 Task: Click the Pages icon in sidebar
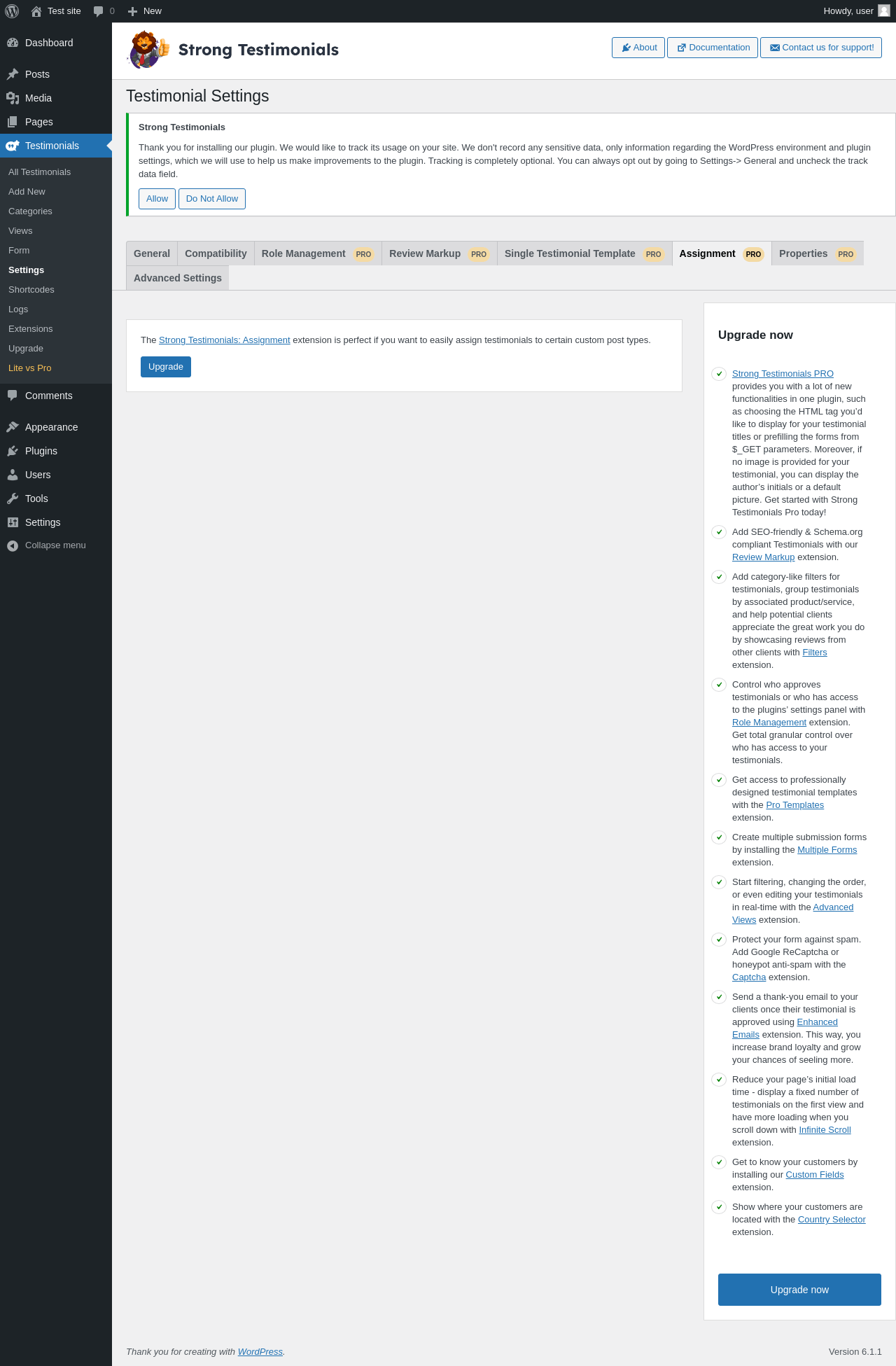[13, 122]
